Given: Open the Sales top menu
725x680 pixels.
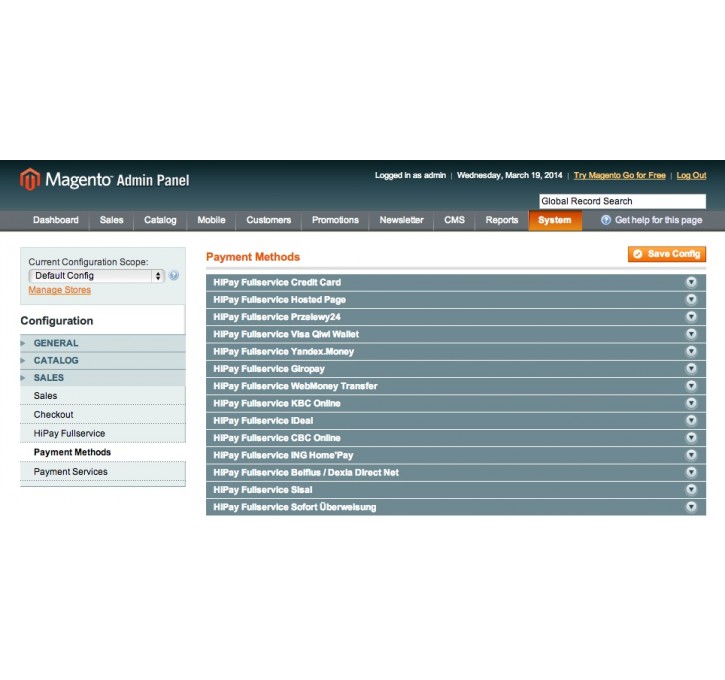Looking at the screenshot, I should click(111, 220).
